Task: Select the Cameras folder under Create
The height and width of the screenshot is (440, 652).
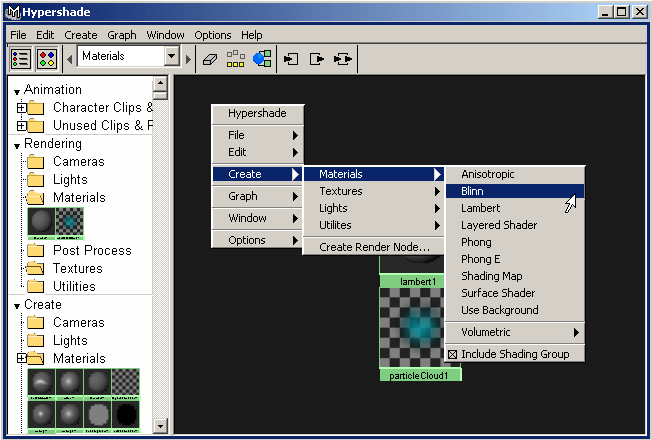Action: pyautogui.click(x=66, y=322)
